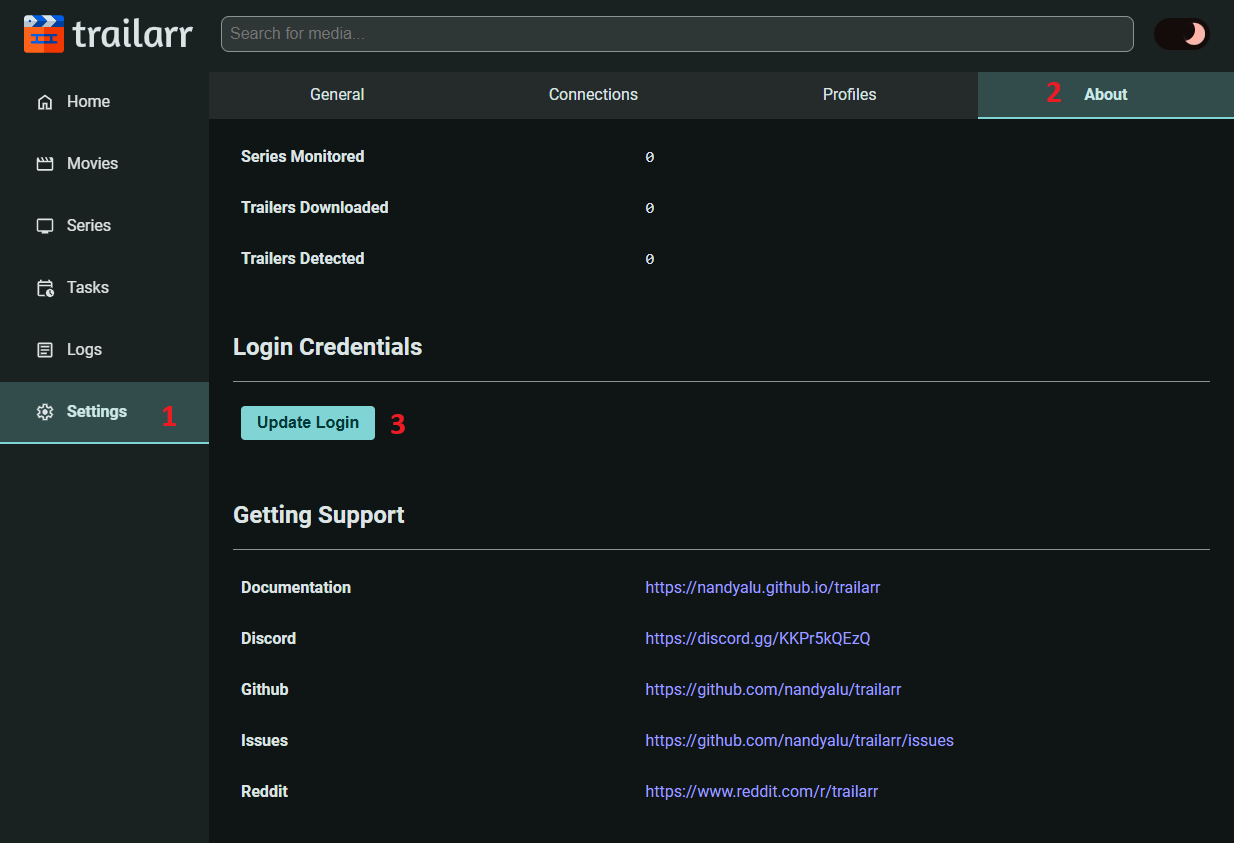Select the About tab
This screenshot has width=1234, height=843.
[1105, 95]
